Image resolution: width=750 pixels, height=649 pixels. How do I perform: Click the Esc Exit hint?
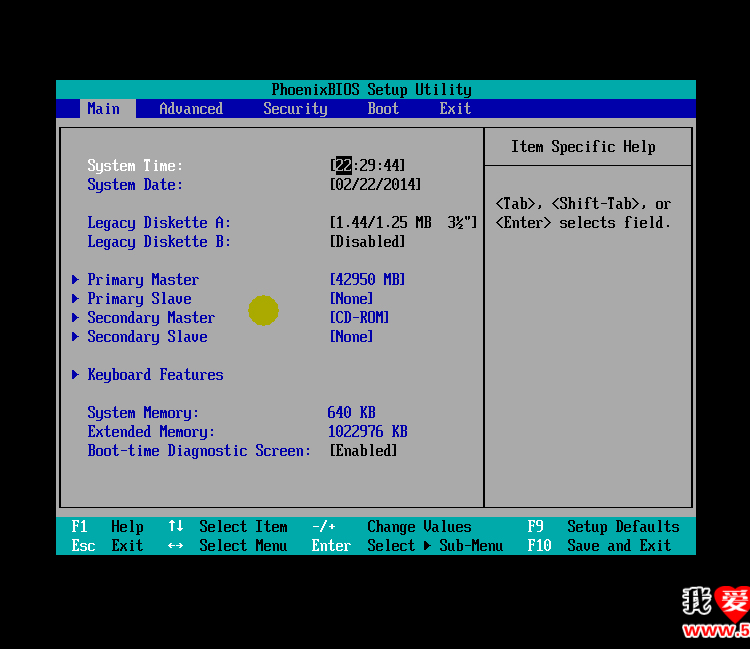coord(108,546)
